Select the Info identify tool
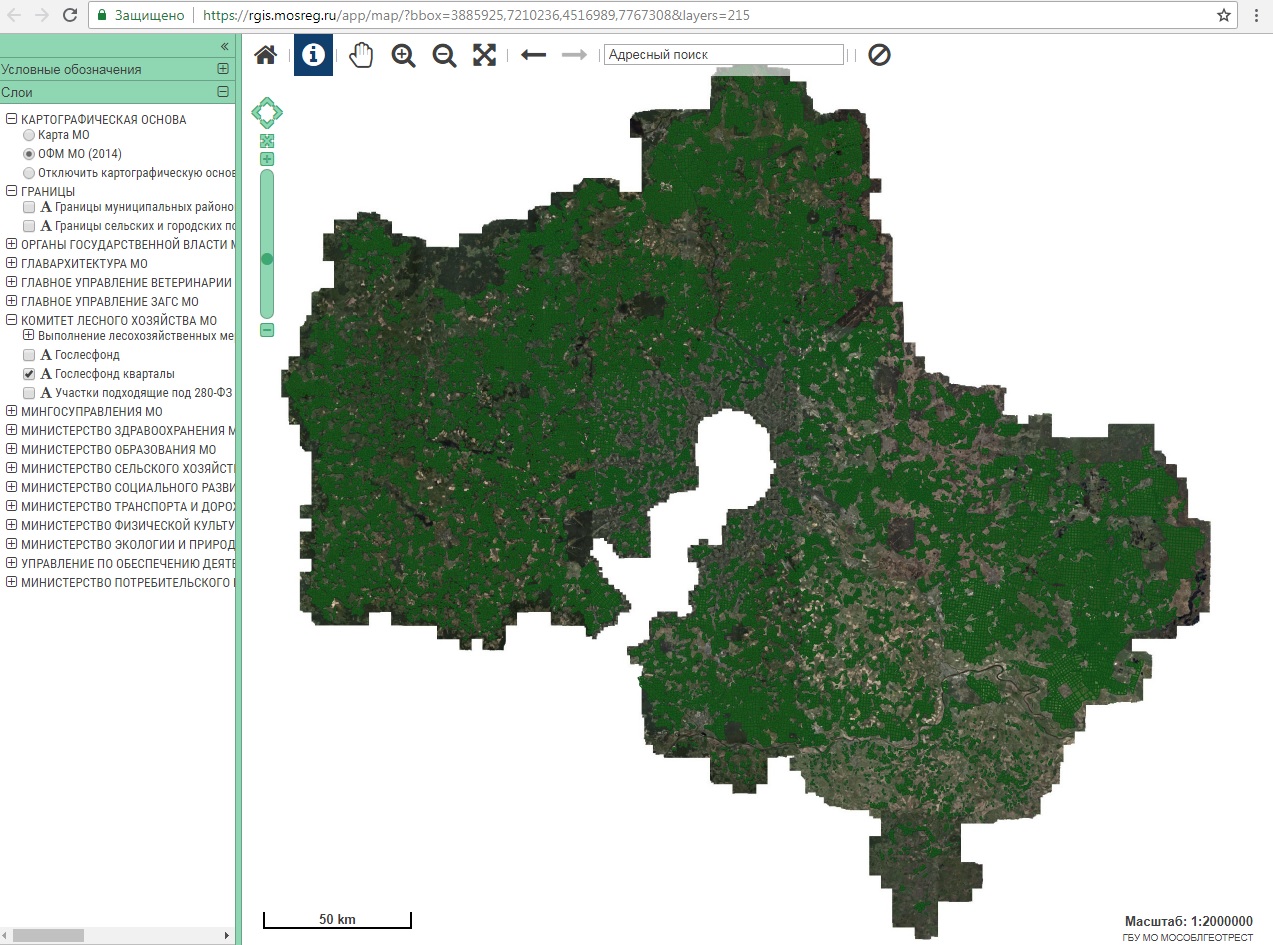Screen dimensions: 1273x945 pos(313,55)
